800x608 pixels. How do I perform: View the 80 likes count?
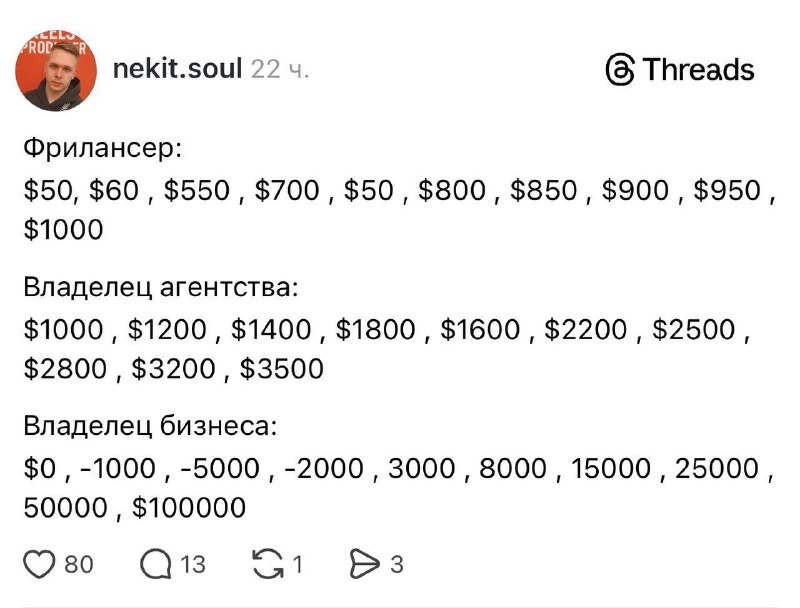79,565
